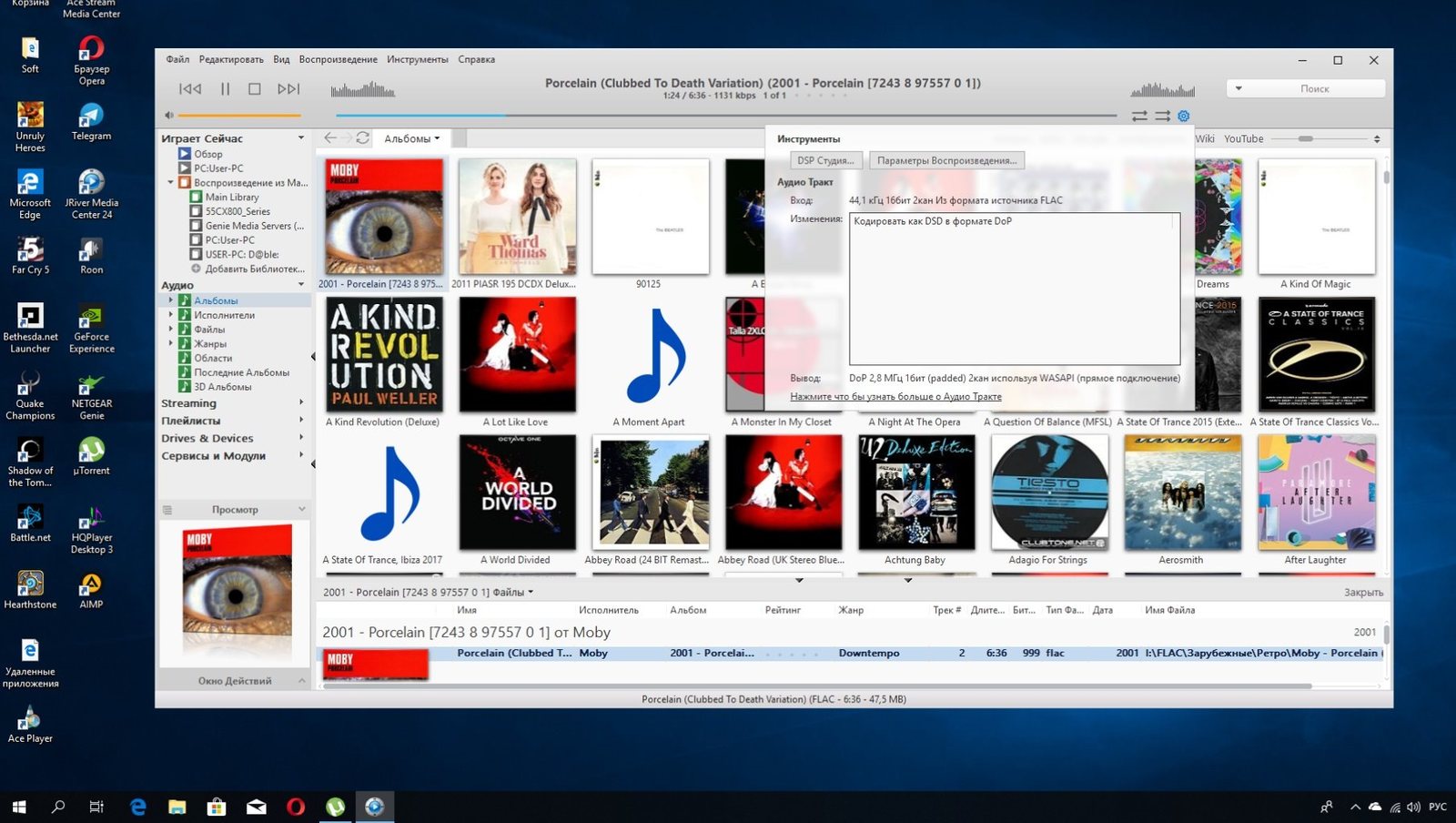This screenshot has width=1456, height=823.
Task: Open After Laughter album cover
Action: pos(1316,493)
